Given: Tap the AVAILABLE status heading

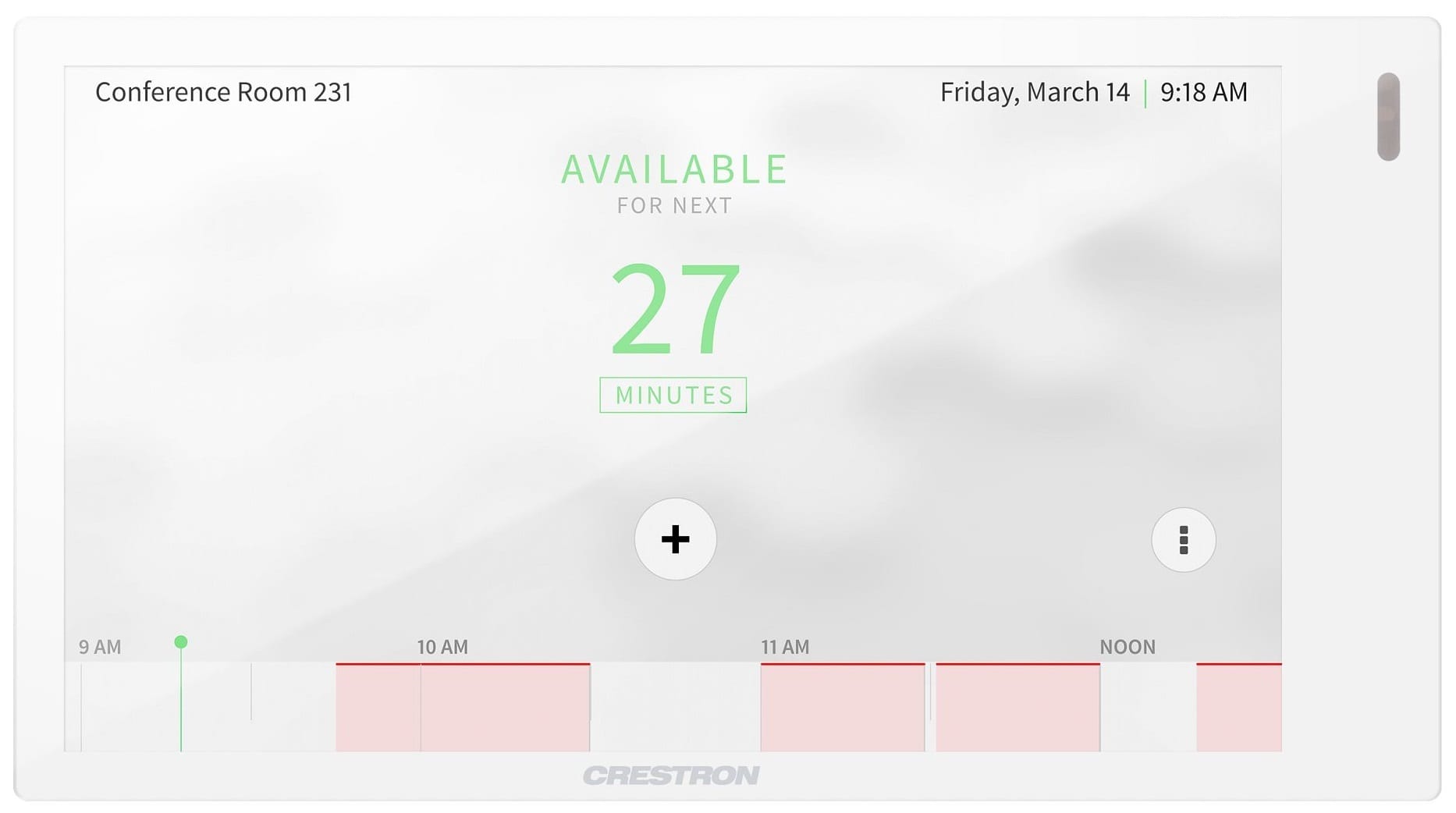Looking at the screenshot, I should coord(674,169).
